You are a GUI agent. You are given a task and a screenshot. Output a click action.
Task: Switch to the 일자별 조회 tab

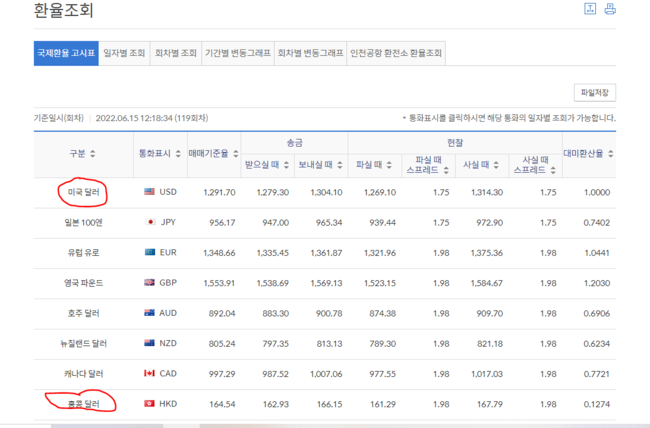124,52
